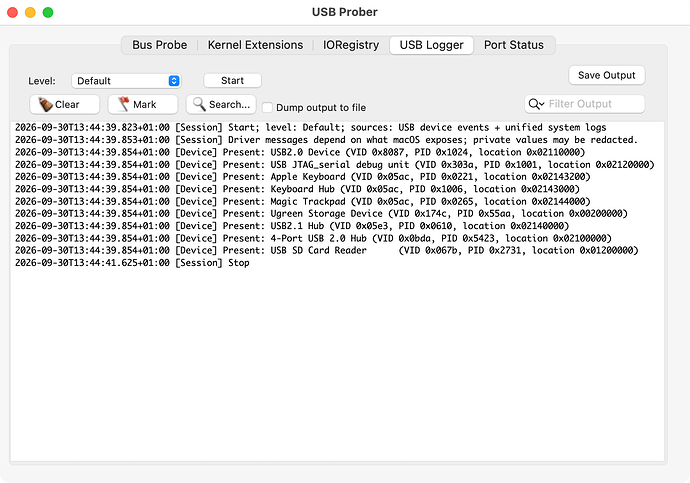The image size is (690, 483).
Task: Click the Driver messages redacted log line
Action: (x=326, y=140)
